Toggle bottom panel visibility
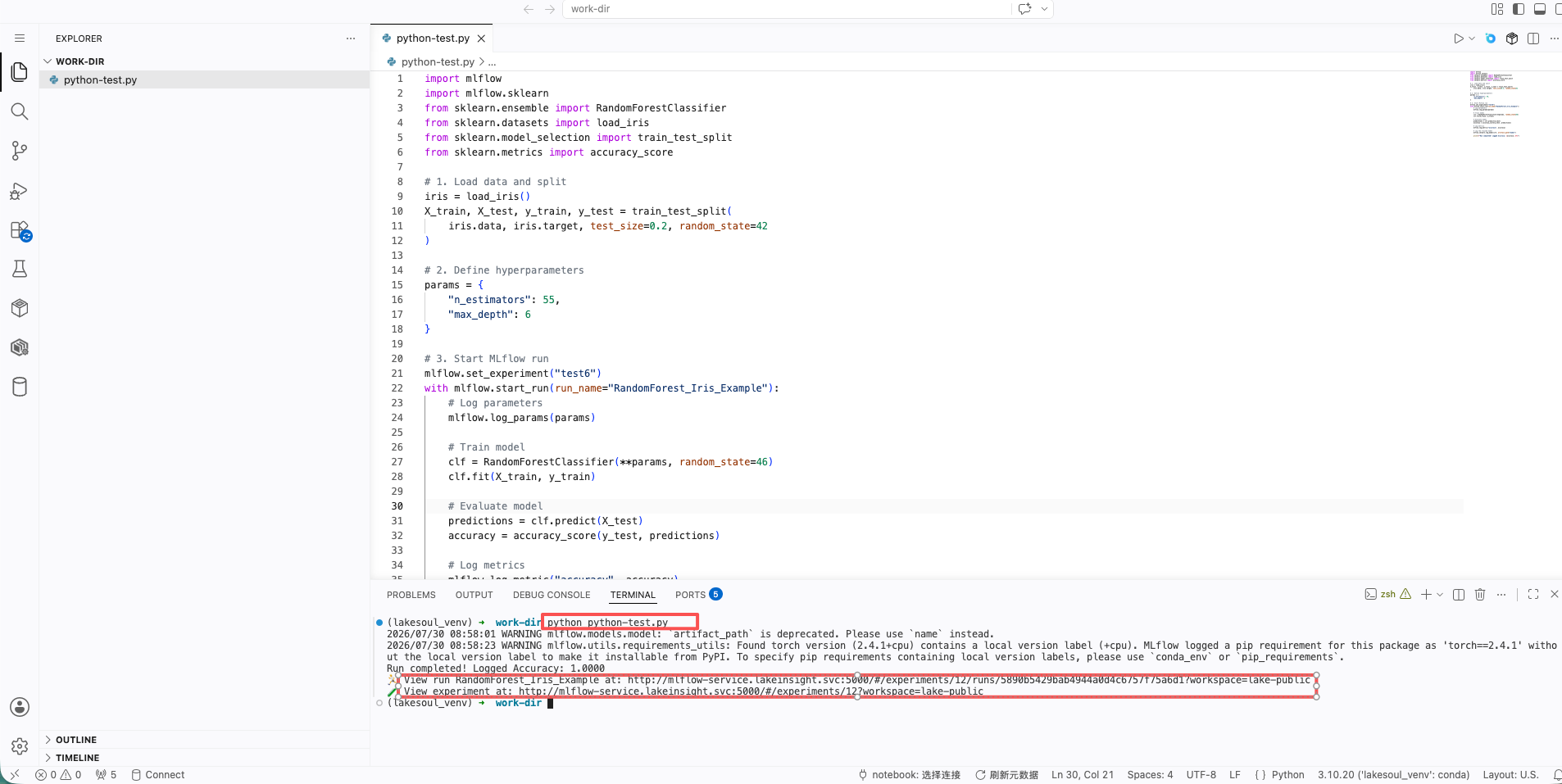 [1540, 9]
